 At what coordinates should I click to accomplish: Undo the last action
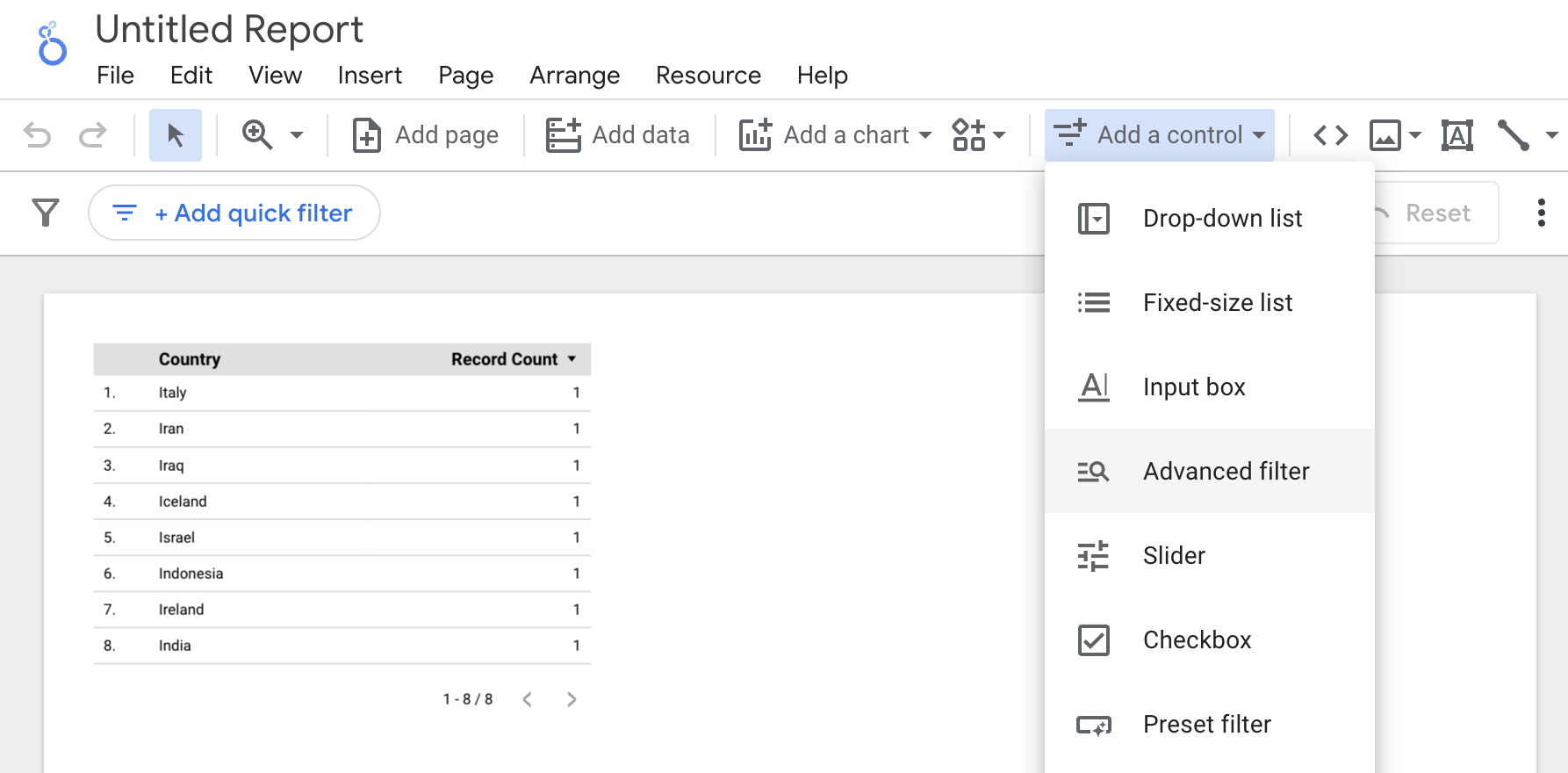click(x=37, y=135)
